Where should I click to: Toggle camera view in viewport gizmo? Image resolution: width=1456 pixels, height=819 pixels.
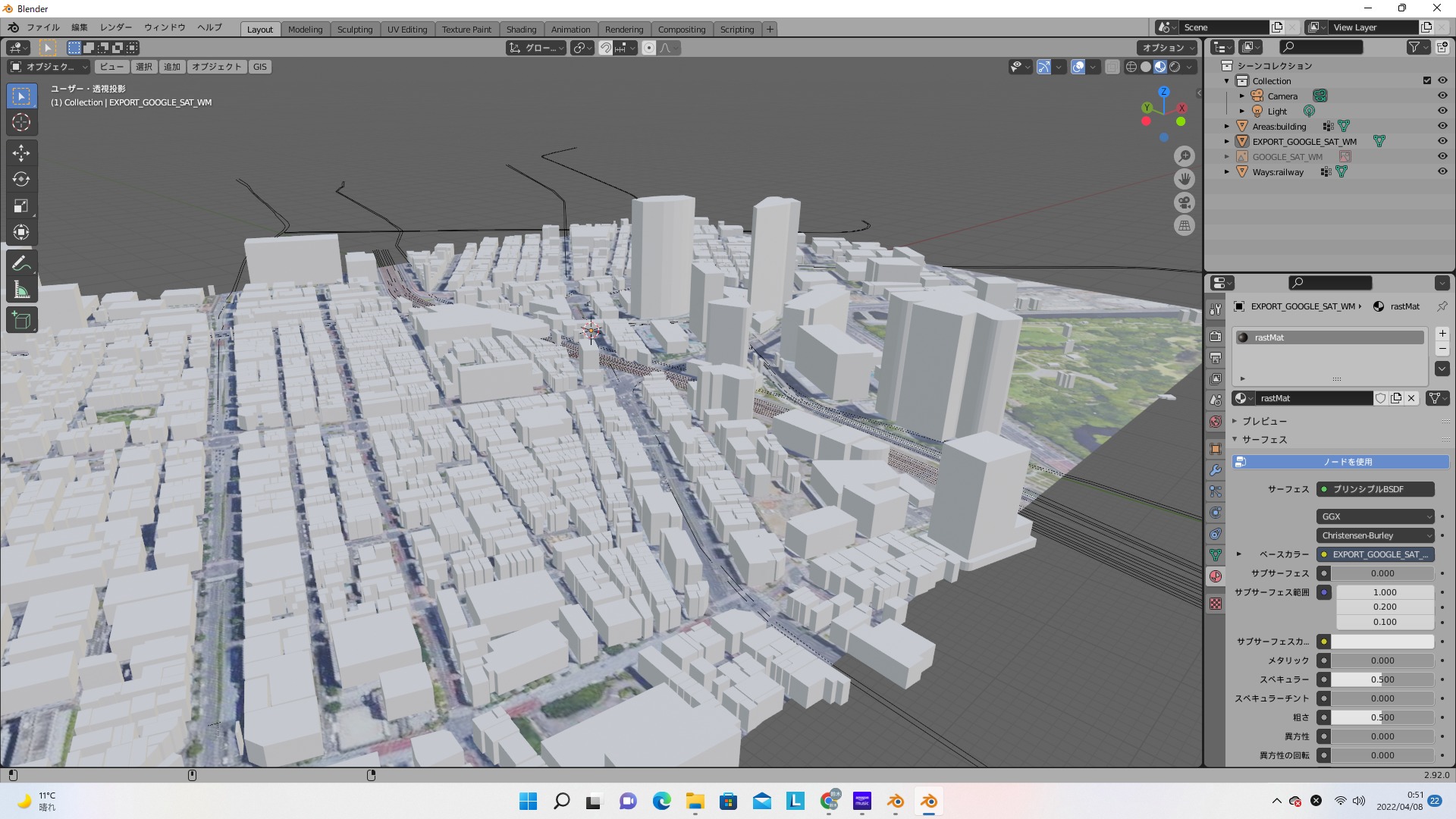(1184, 202)
